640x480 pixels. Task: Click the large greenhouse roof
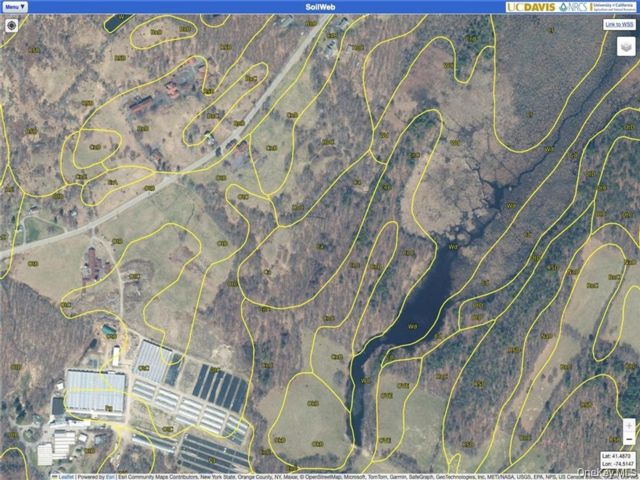95,391
